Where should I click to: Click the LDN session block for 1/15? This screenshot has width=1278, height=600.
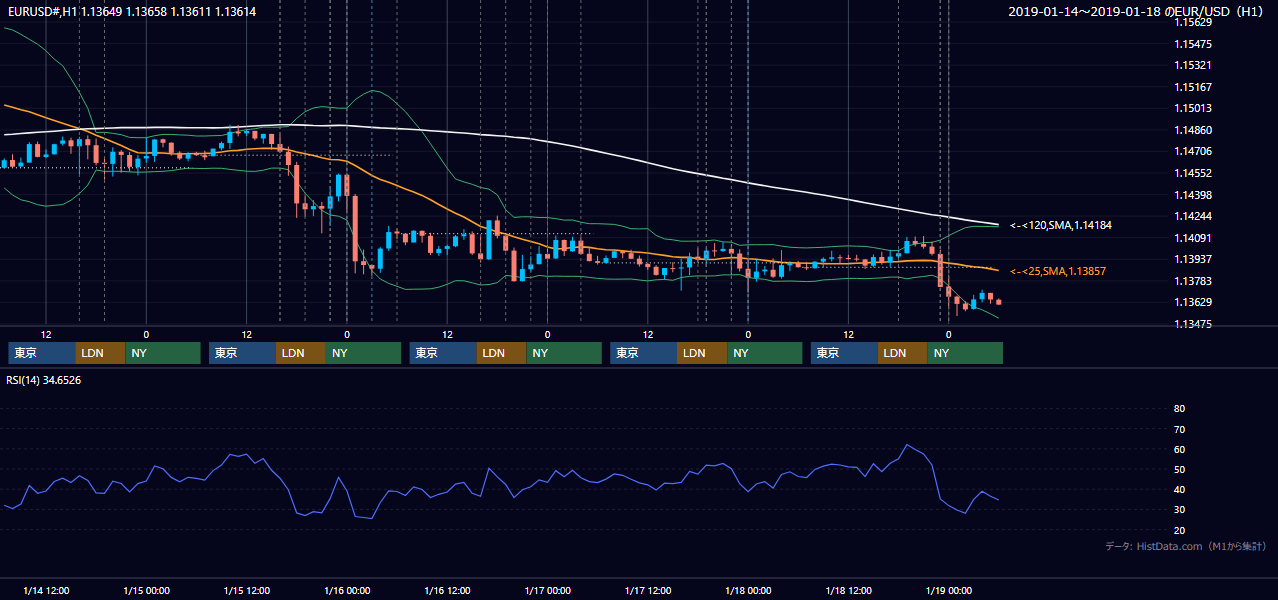[x=301, y=353]
